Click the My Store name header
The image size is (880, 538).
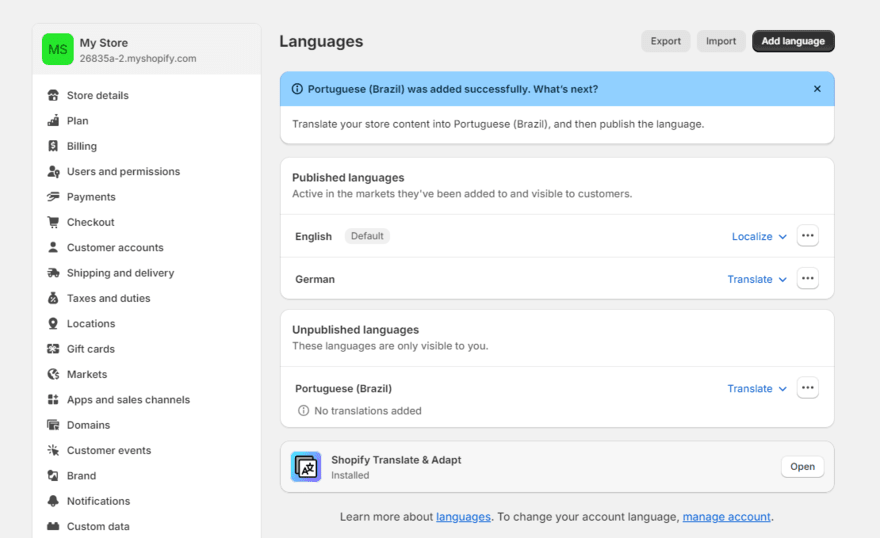click(104, 43)
